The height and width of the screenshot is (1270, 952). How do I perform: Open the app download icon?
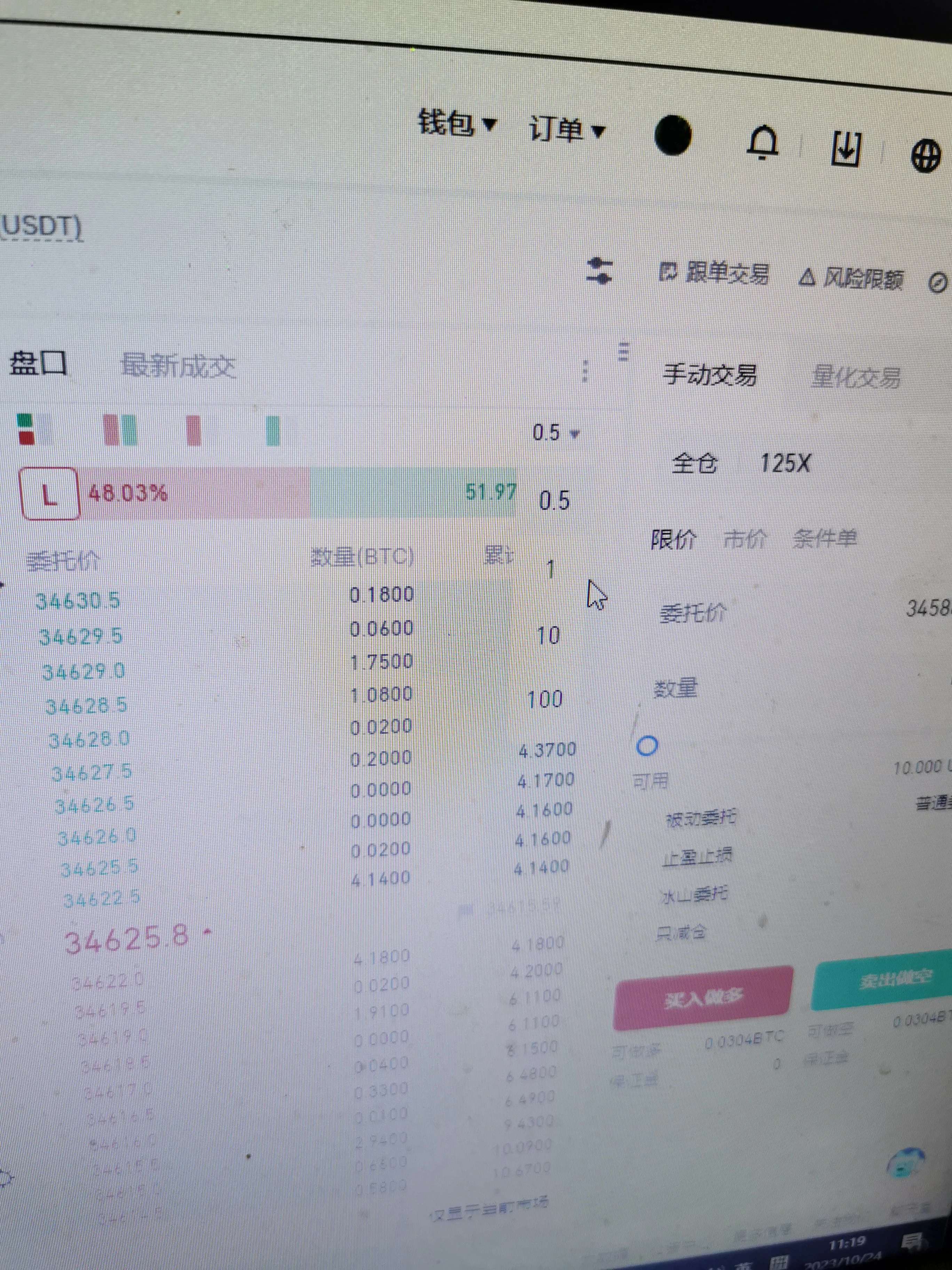coord(847,149)
